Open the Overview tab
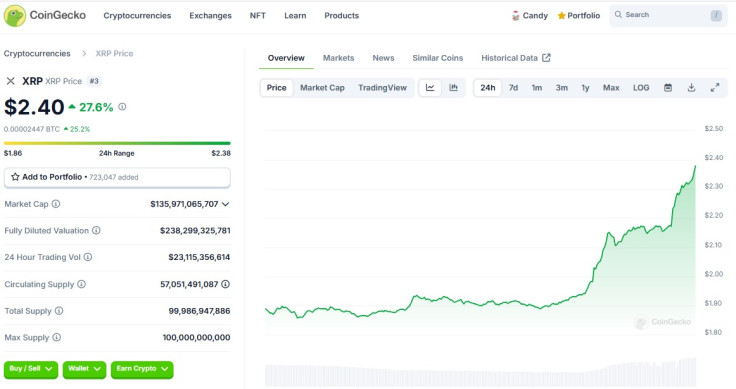Image resolution: width=736 pixels, height=389 pixels. (x=286, y=58)
